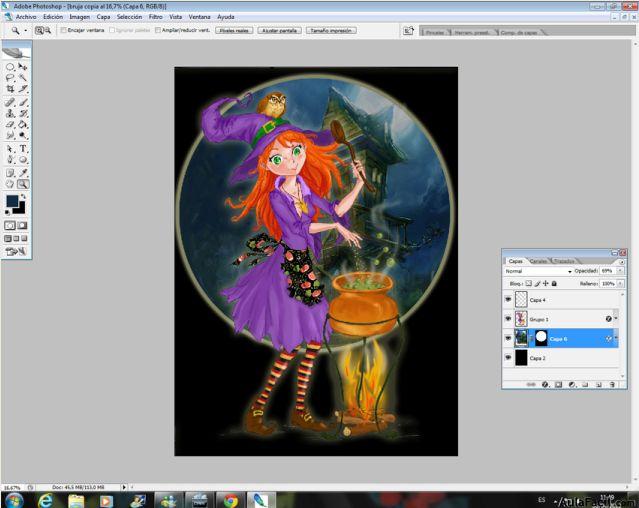Enable Ampliar/reducir vent. checkbox

click(x=158, y=30)
